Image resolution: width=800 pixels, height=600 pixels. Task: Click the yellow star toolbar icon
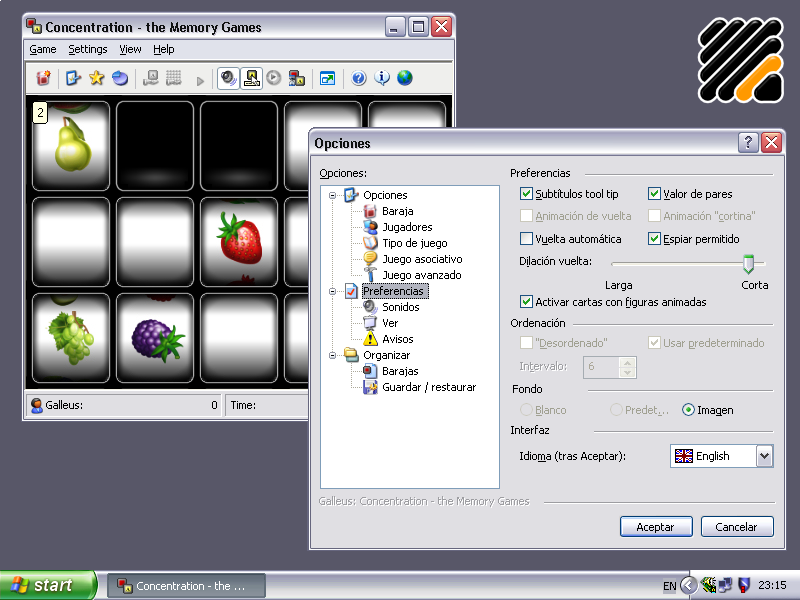click(97, 78)
